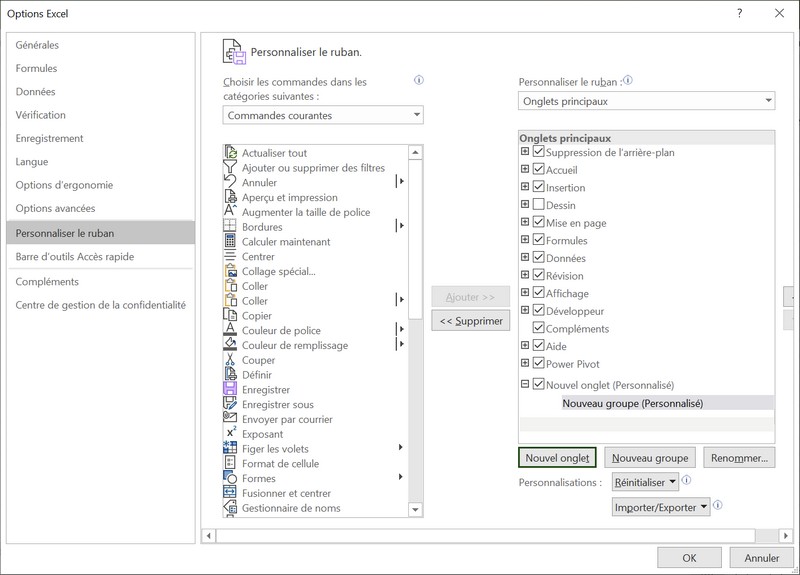Click the info icon next to Réinitialiser
Image resolution: width=800 pixels, height=575 pixels.
pyautogui.click(x=687, y=481)
